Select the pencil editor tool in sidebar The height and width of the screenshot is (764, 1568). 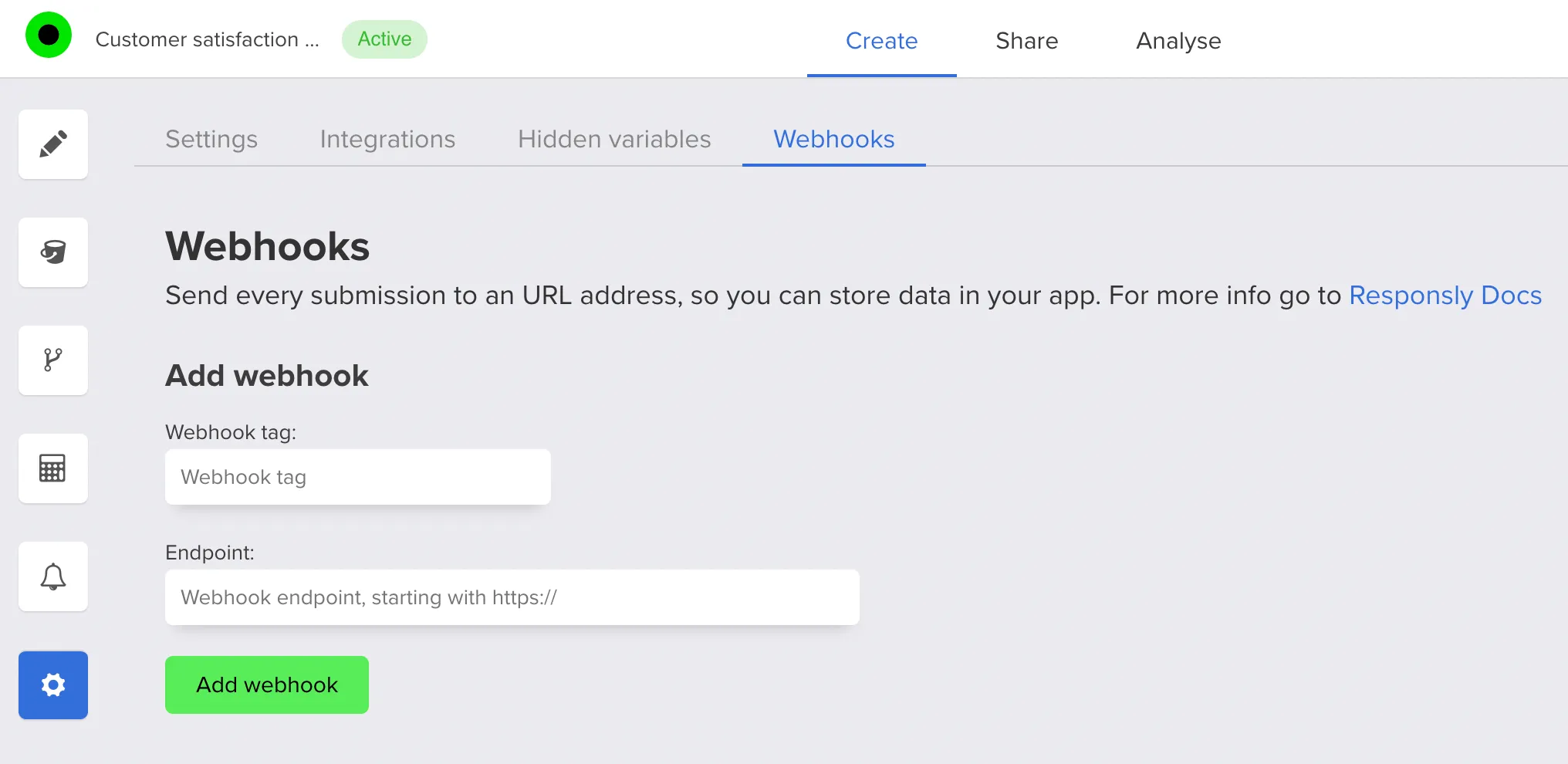52,144
